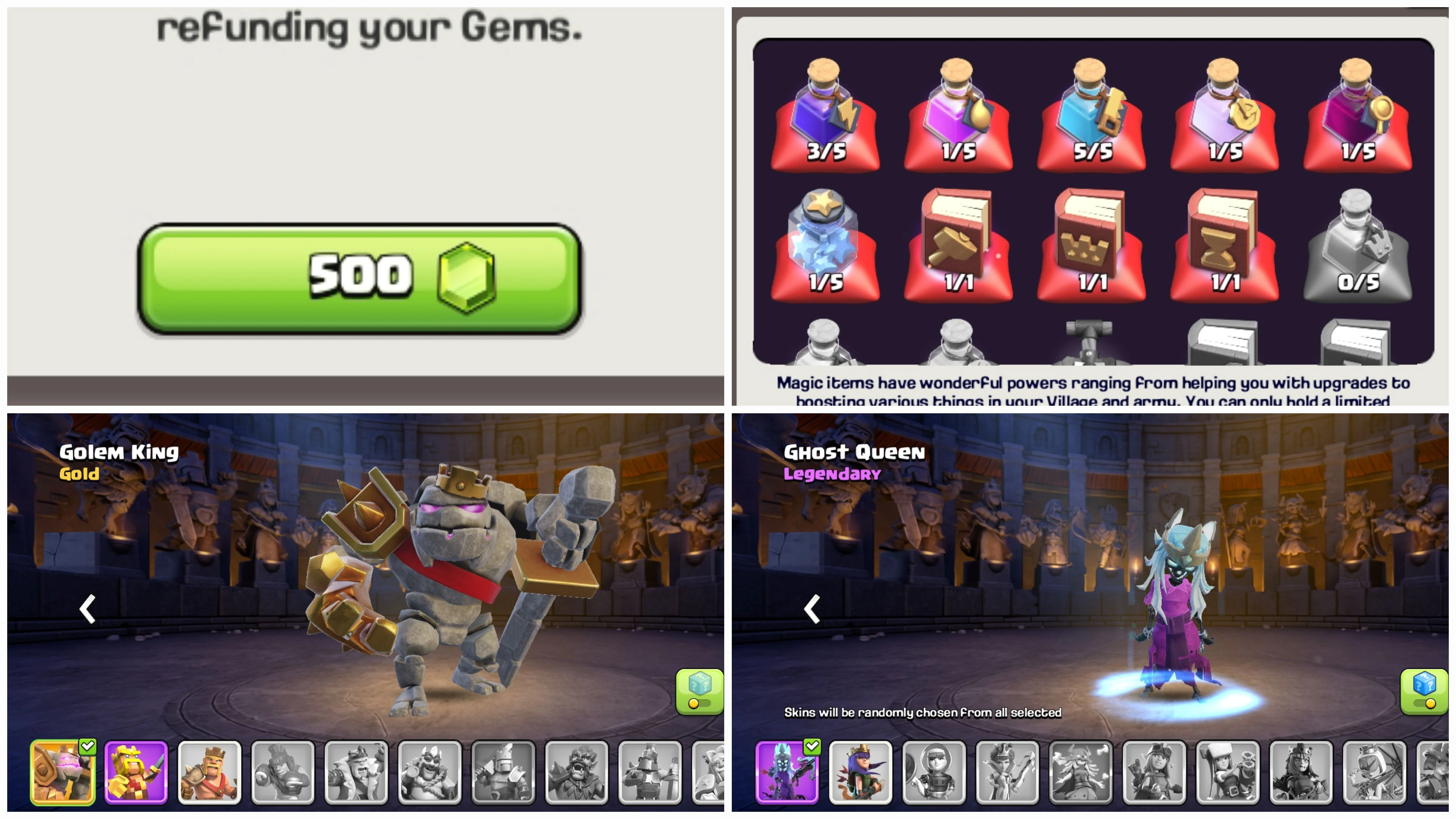The image size is (1456, 819).
Task: Uncheck the selected Ghost Queen skin thumbnail
Action: point(787,772)
